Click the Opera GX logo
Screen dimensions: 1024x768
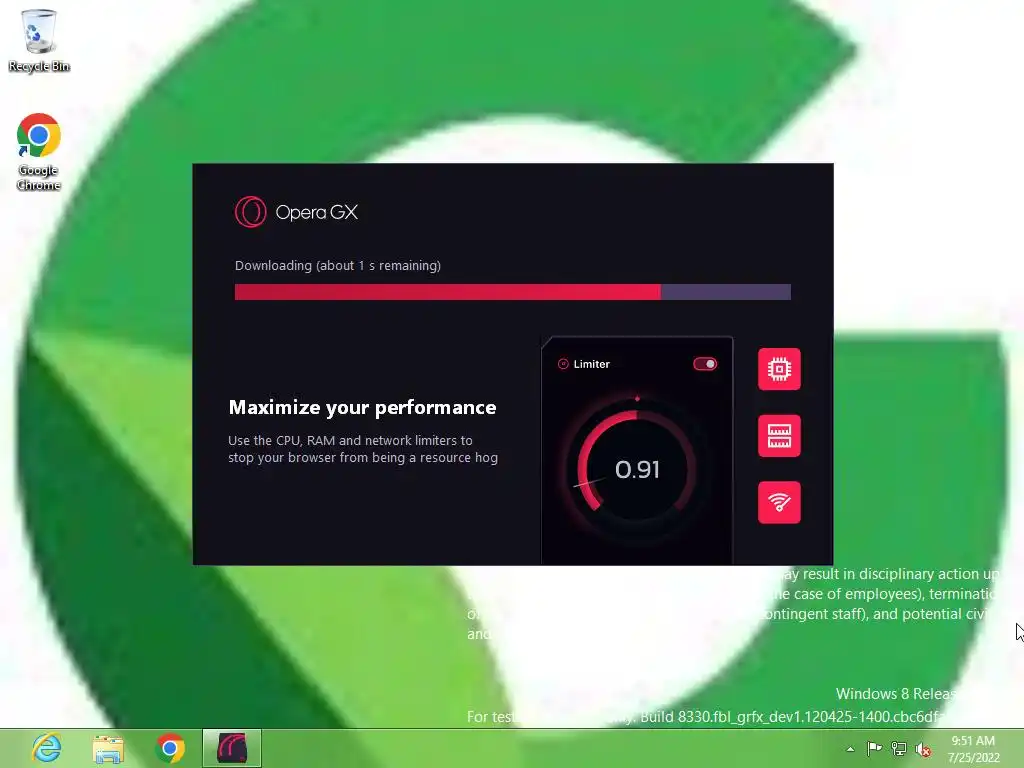[x=296, y=212]
